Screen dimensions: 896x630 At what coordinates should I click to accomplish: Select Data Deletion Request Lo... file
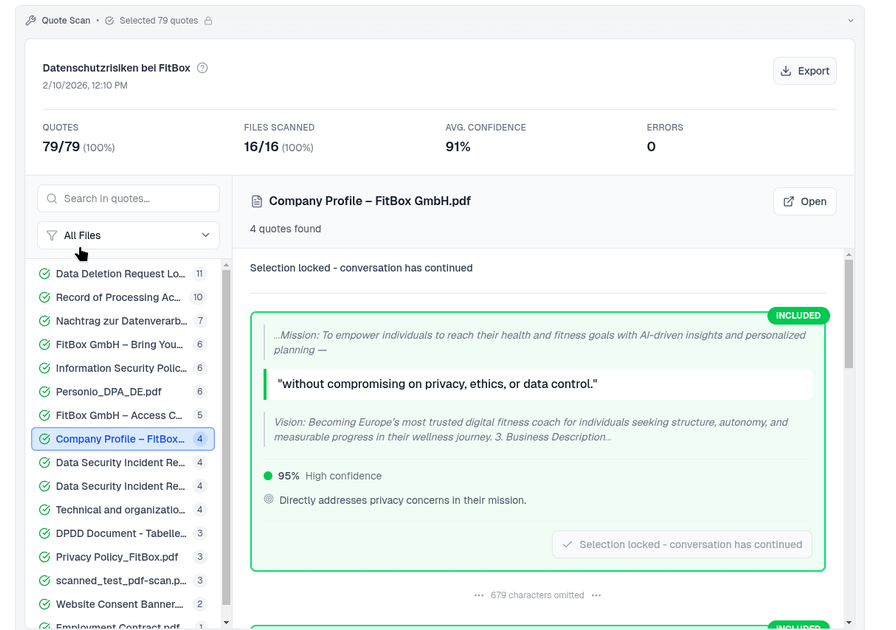121,274
